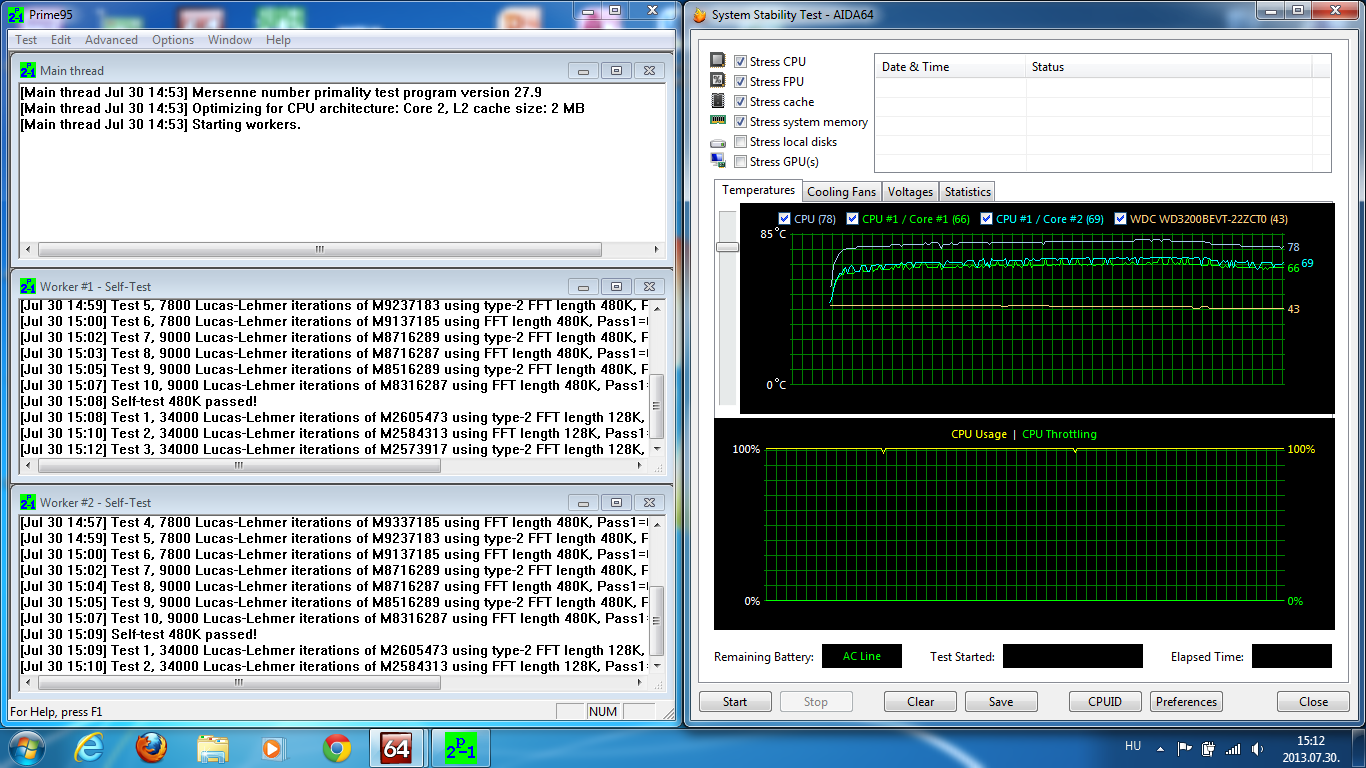Viewport: 1366px width, 768px height.
Task: Switch to Prime95 via its taskbar icon
Action: pyautogui.click(x=461, y=748)
